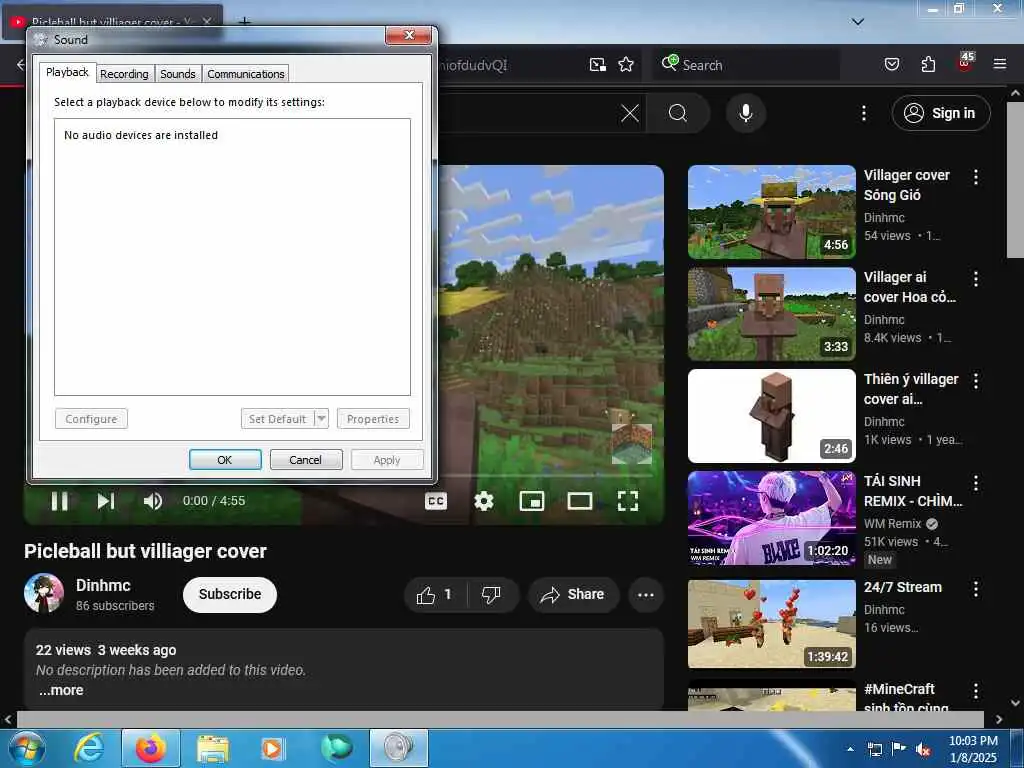Open options for TÁI SINH REMIX video
The height and width of the screenshot is (768, 1024).
976,483
